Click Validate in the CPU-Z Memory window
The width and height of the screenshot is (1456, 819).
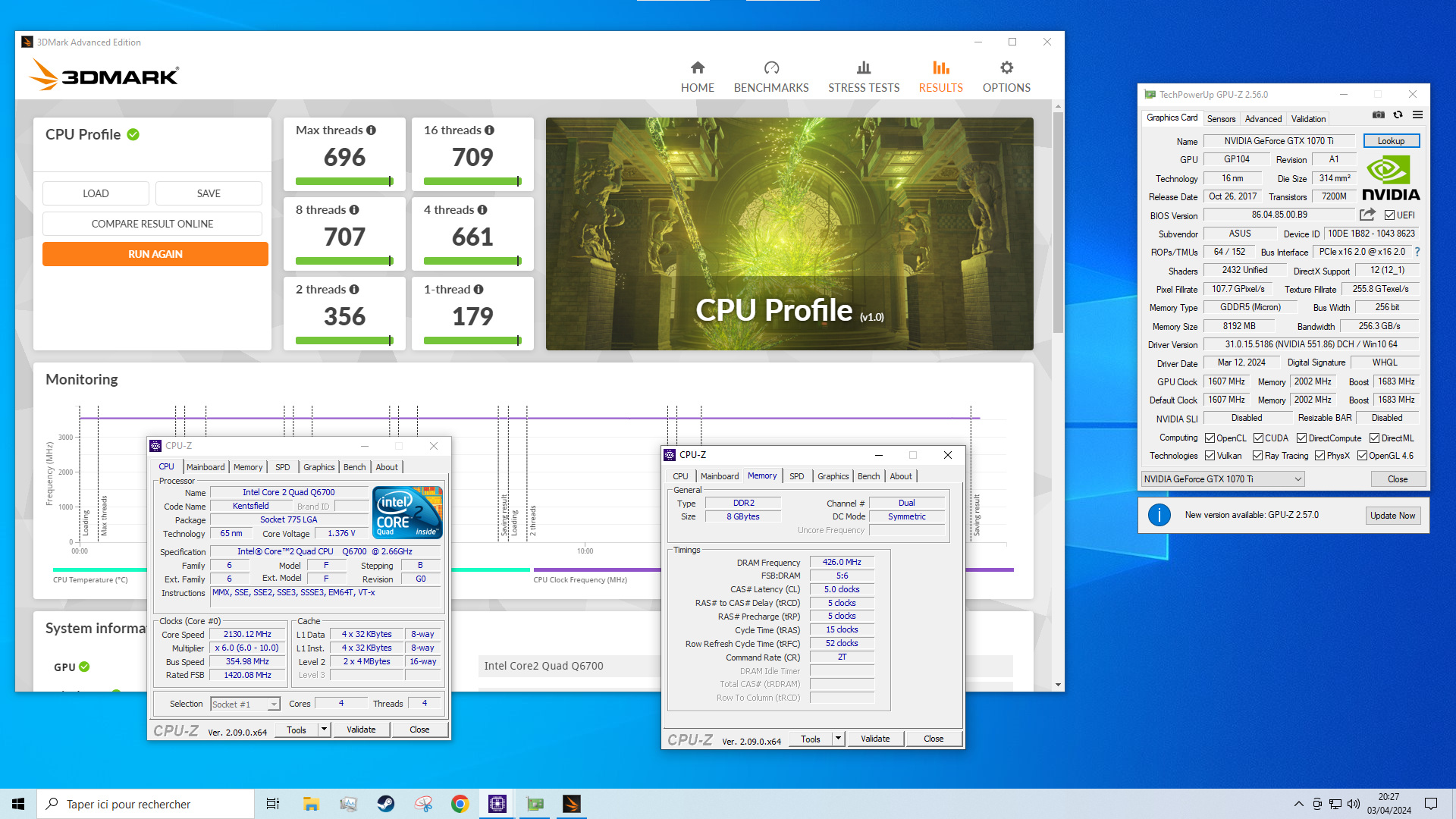[875, 739]
